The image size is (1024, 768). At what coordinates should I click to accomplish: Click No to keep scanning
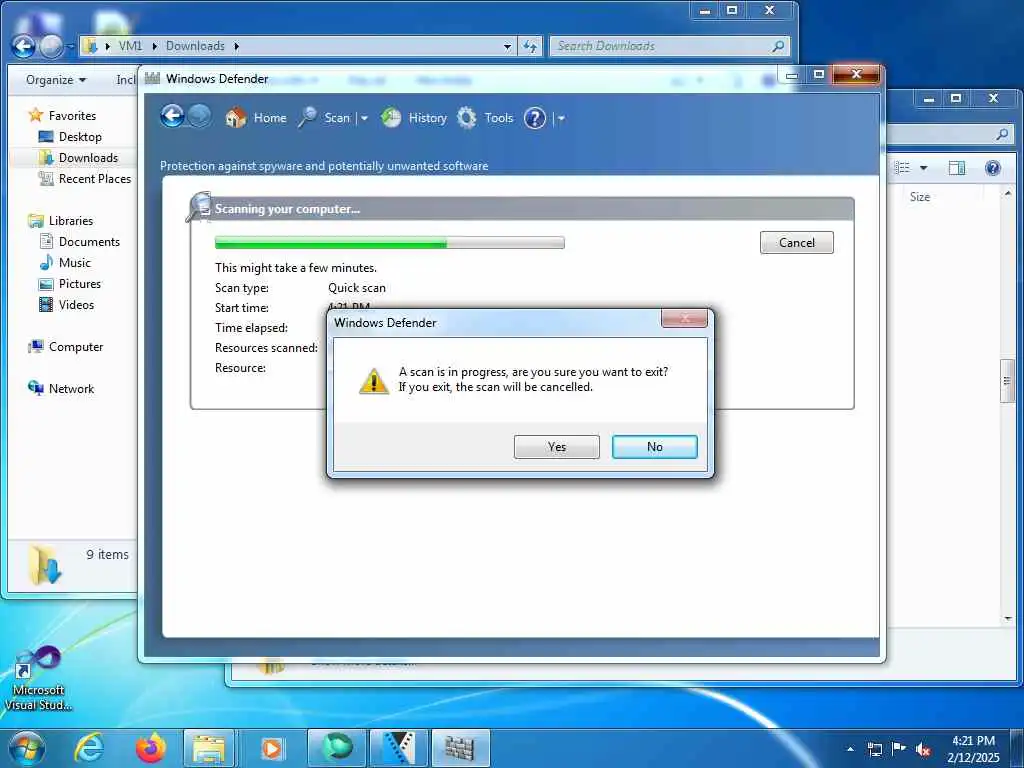click(654, 447)
